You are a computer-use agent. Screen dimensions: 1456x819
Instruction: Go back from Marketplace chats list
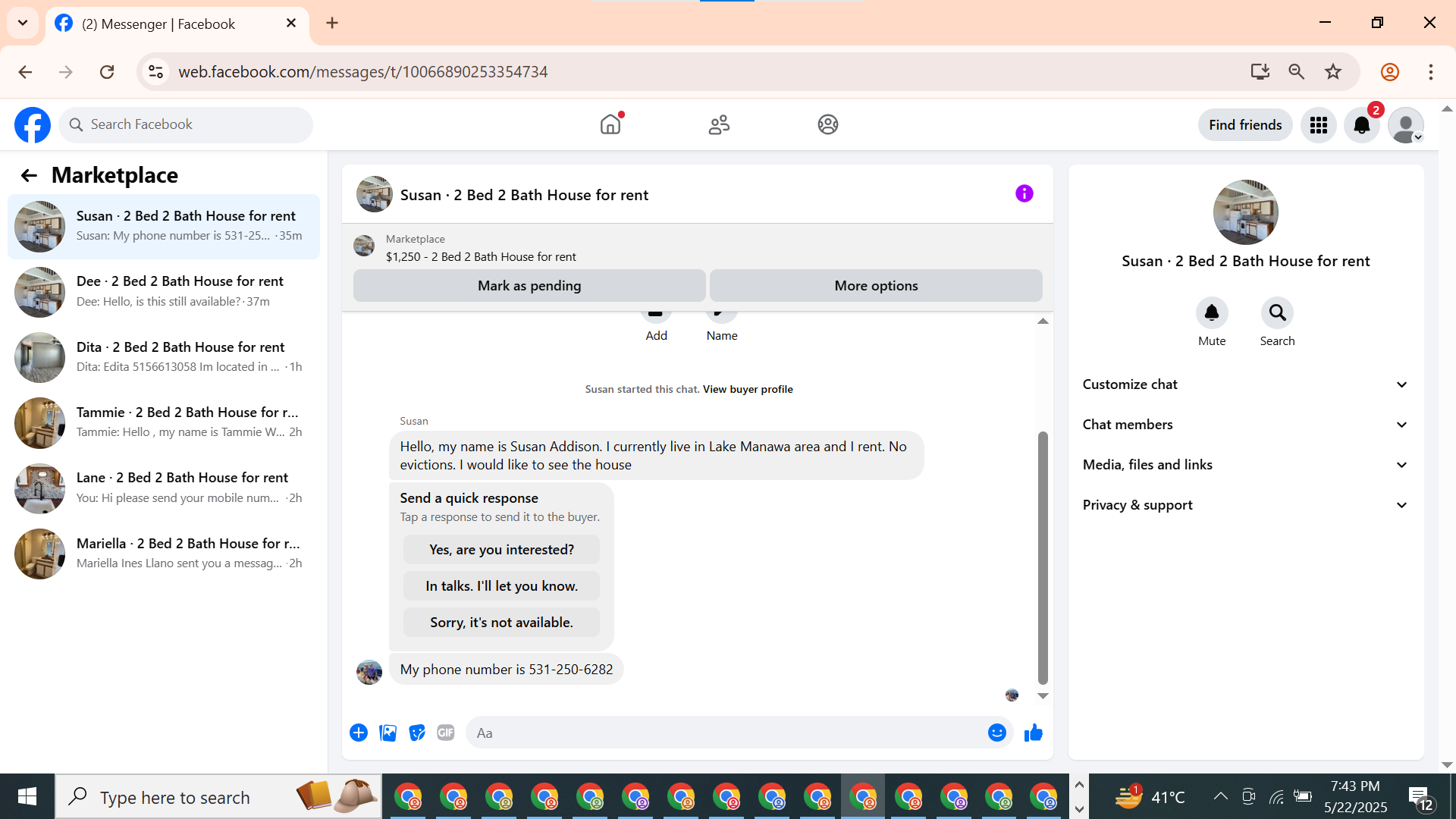pos(29,176)
